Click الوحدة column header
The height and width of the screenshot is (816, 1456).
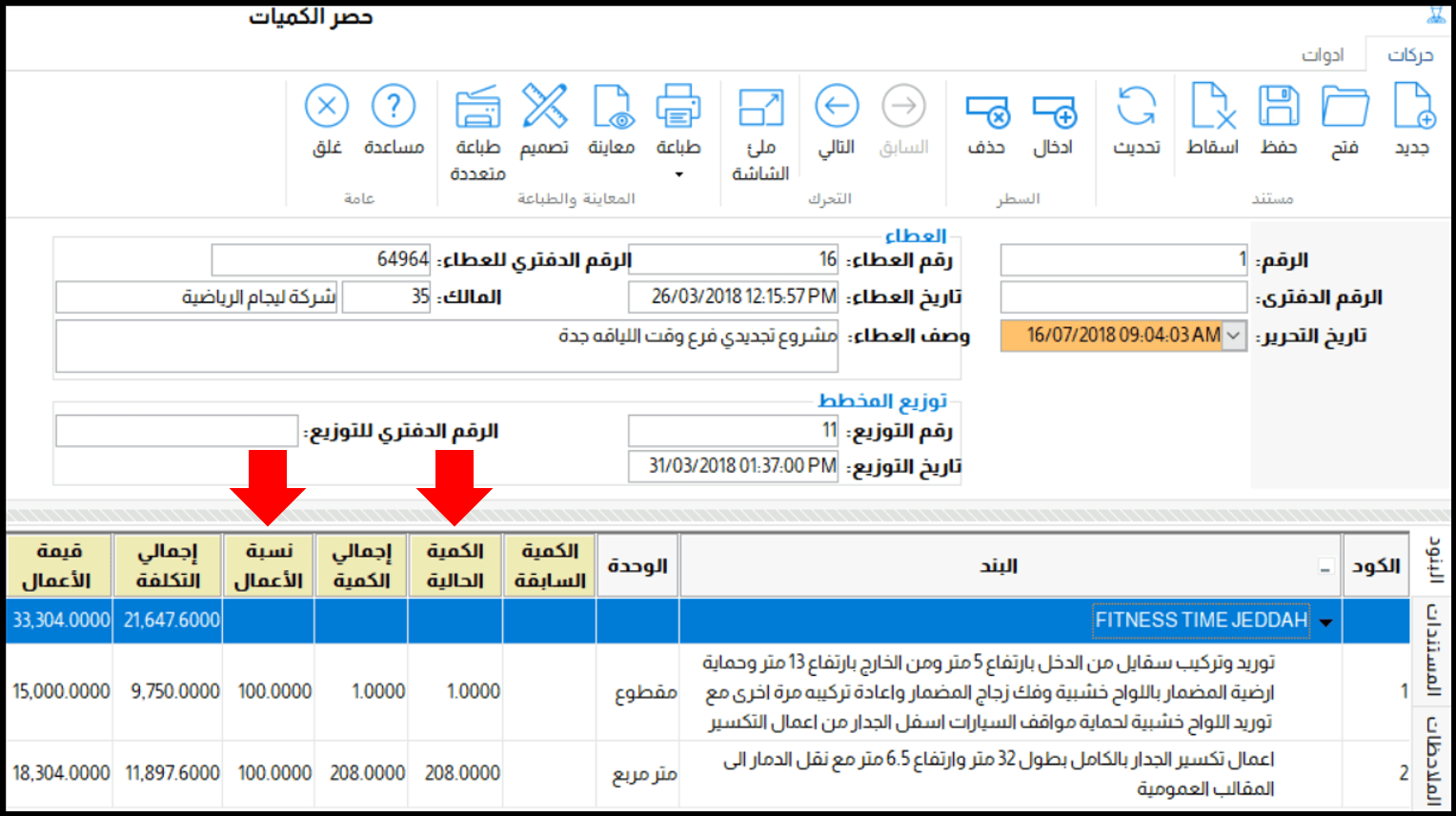(637, 566)
